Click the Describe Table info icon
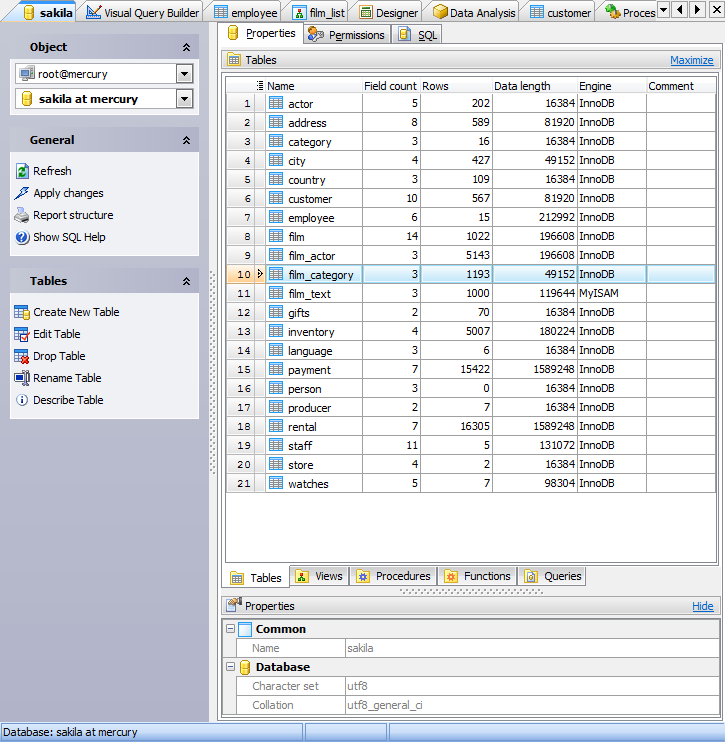 tap(22, 400)
